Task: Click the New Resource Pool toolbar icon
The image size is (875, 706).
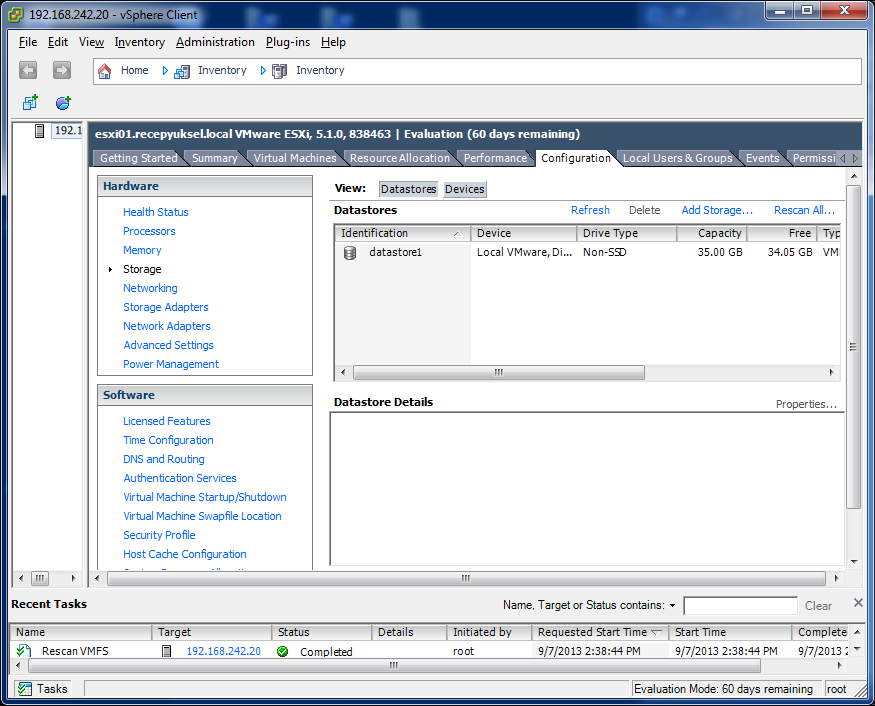Action: point(63,103)
